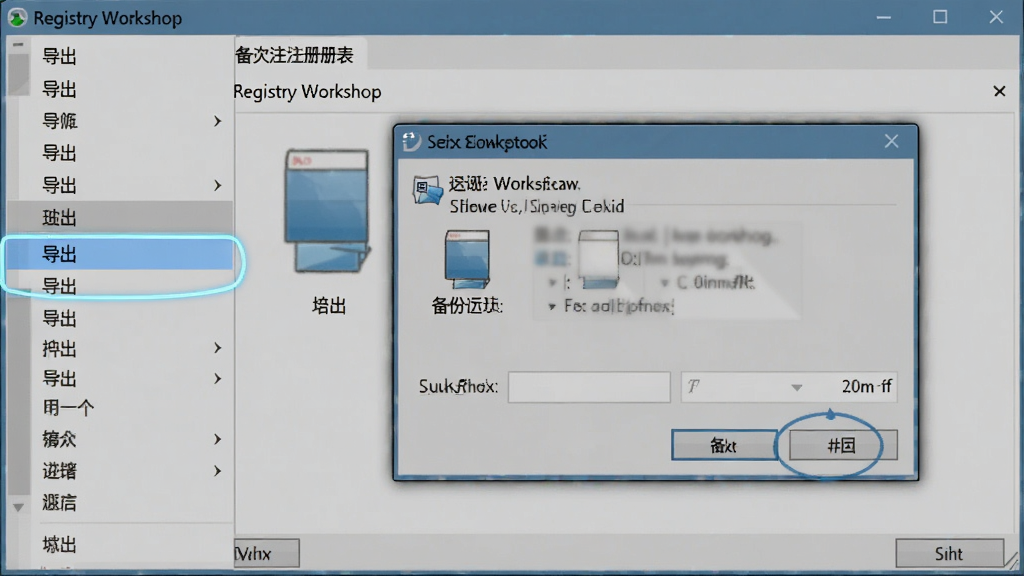The image size is (1024, 576).
Task: Maximize the Registry Workshop window
Action: (940, 17)
